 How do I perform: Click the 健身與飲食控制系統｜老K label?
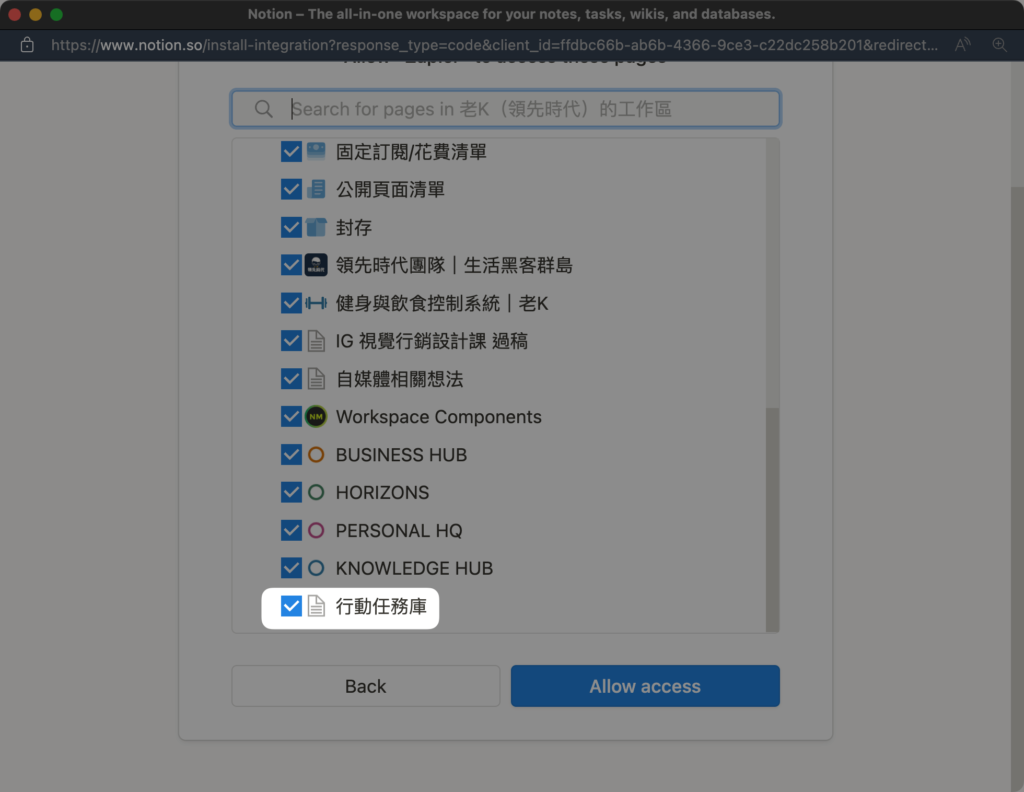[x=442, y=304]
